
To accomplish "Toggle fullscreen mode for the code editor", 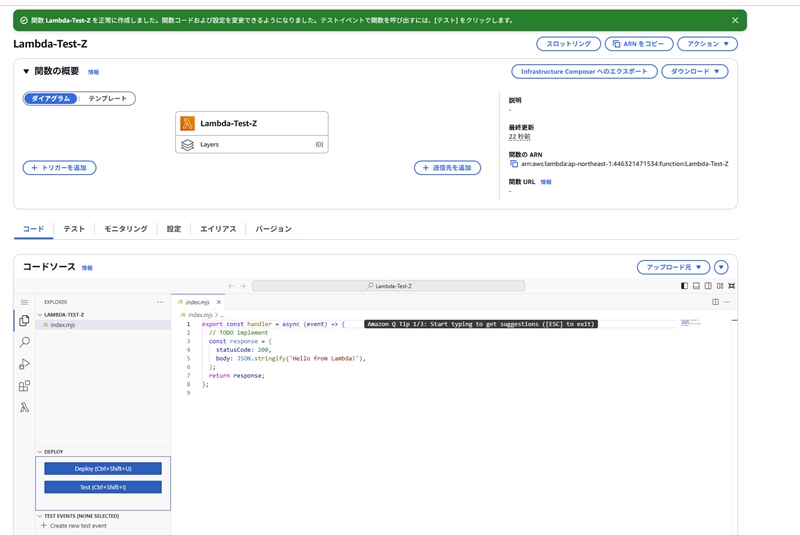I will click(732, 286).
